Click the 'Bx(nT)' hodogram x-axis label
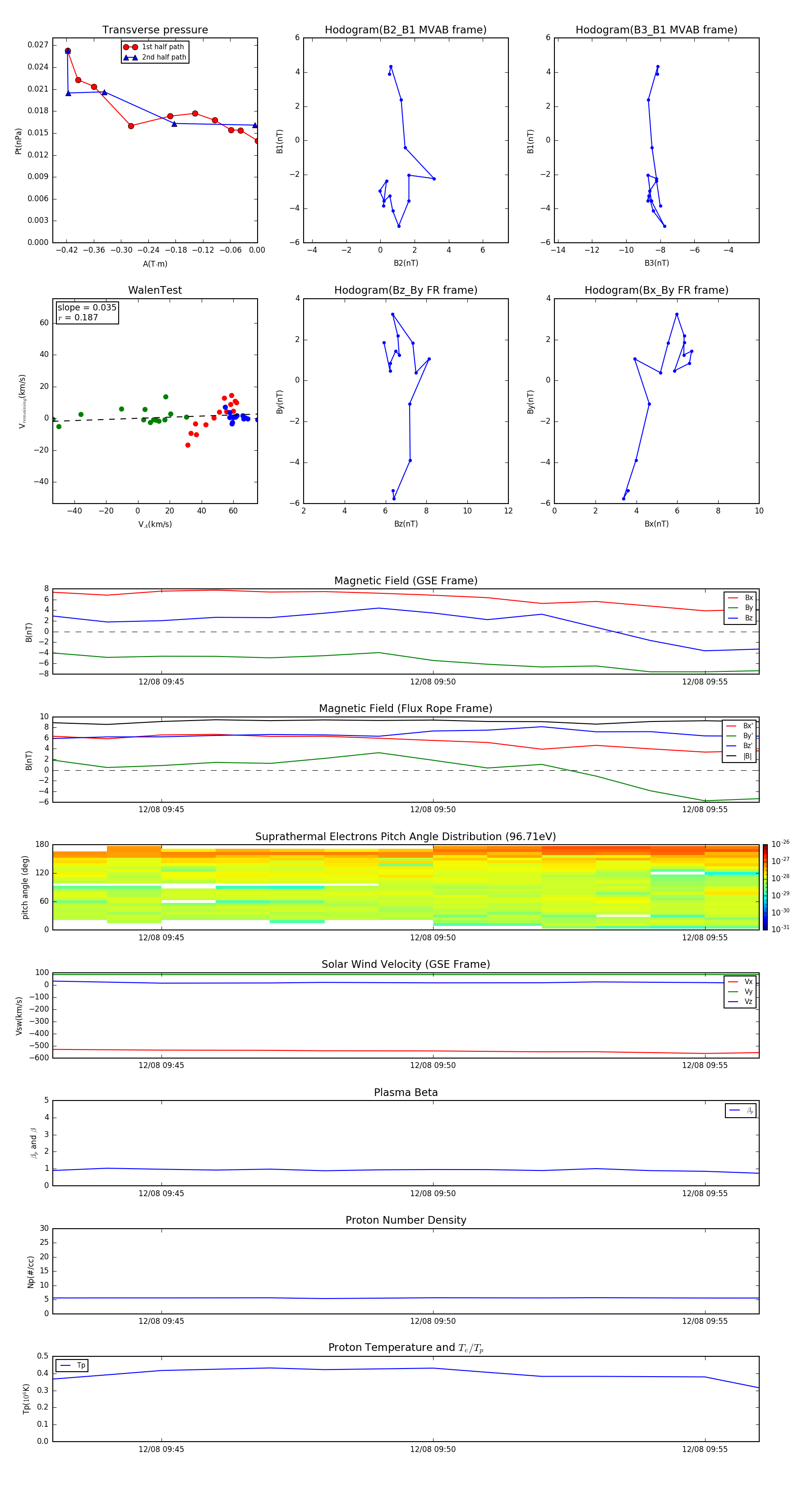 (656, 524)
